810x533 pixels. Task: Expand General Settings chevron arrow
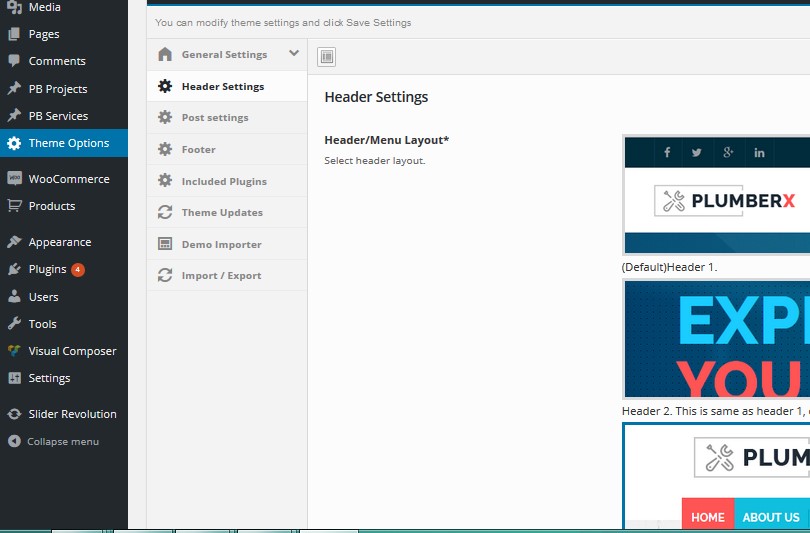pos(294,53)
